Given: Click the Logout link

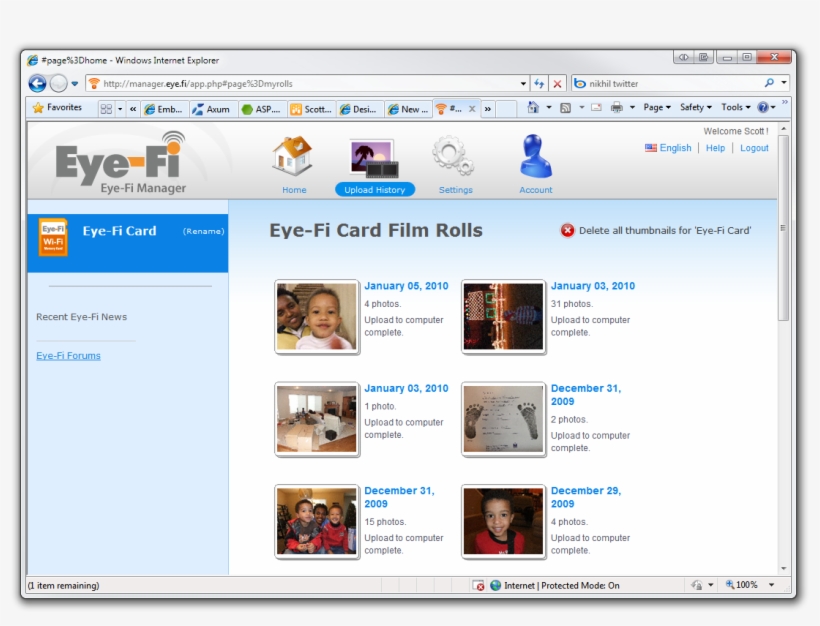Looking at the screenshot, I should (x=754, y=147).
